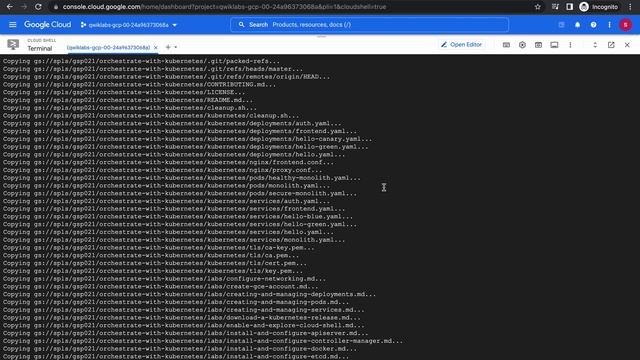Open the qwiklabs project selector dropdown
The width and height of the screenshot is (640, 360).
tap(129, 25)
